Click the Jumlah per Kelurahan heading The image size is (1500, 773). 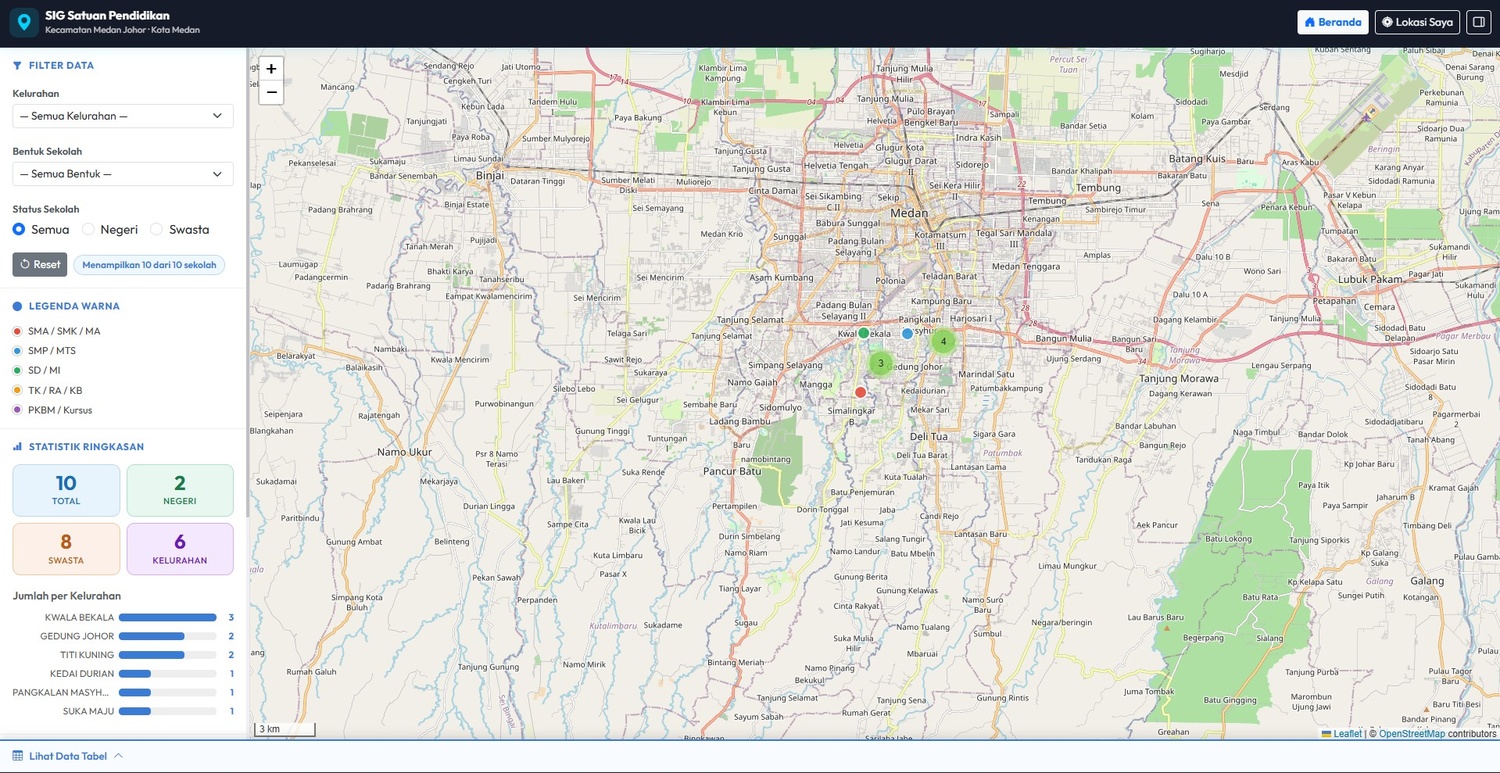[66, 596]
